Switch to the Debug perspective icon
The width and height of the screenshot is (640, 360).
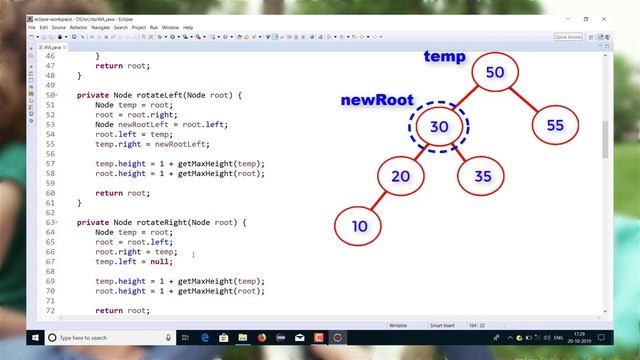[x=607, y=37]
